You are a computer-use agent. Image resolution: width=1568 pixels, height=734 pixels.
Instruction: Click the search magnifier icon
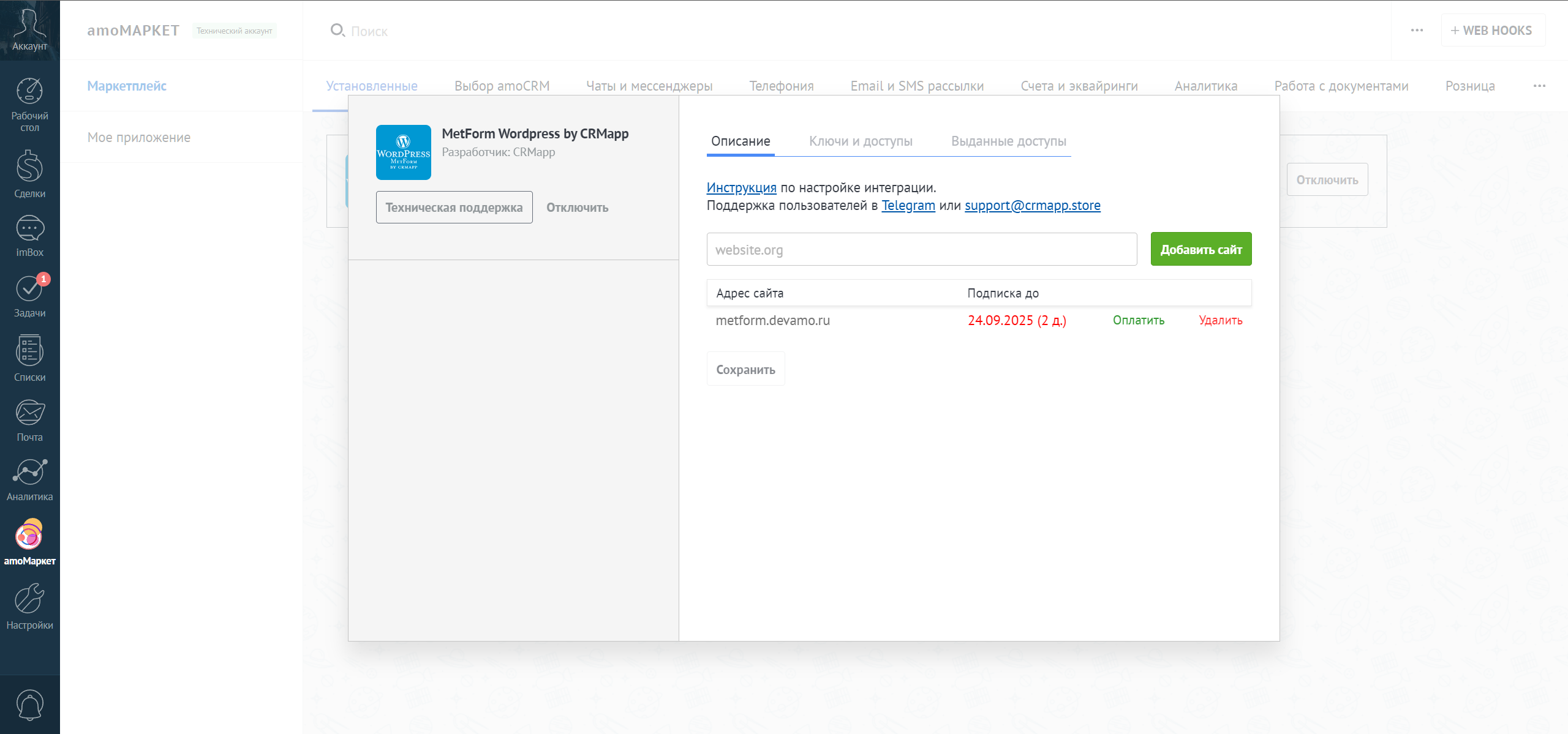(337, 30)
